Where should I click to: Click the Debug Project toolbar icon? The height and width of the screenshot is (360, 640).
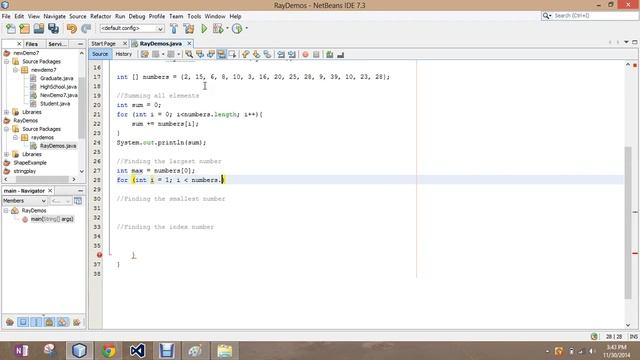218,29
